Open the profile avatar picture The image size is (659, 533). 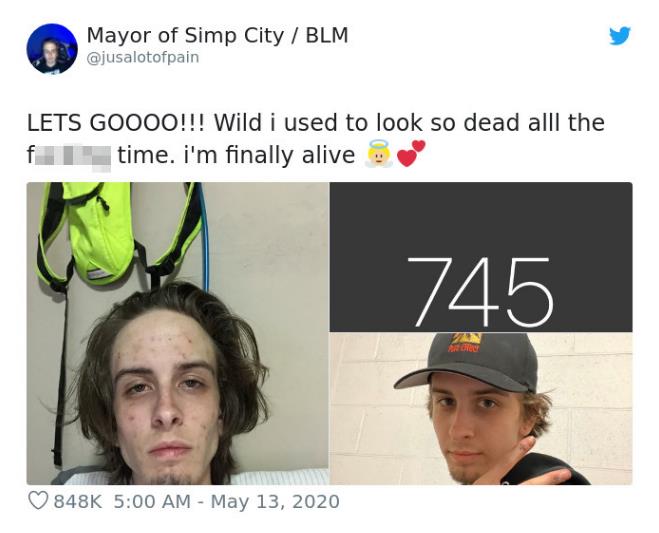52,48
